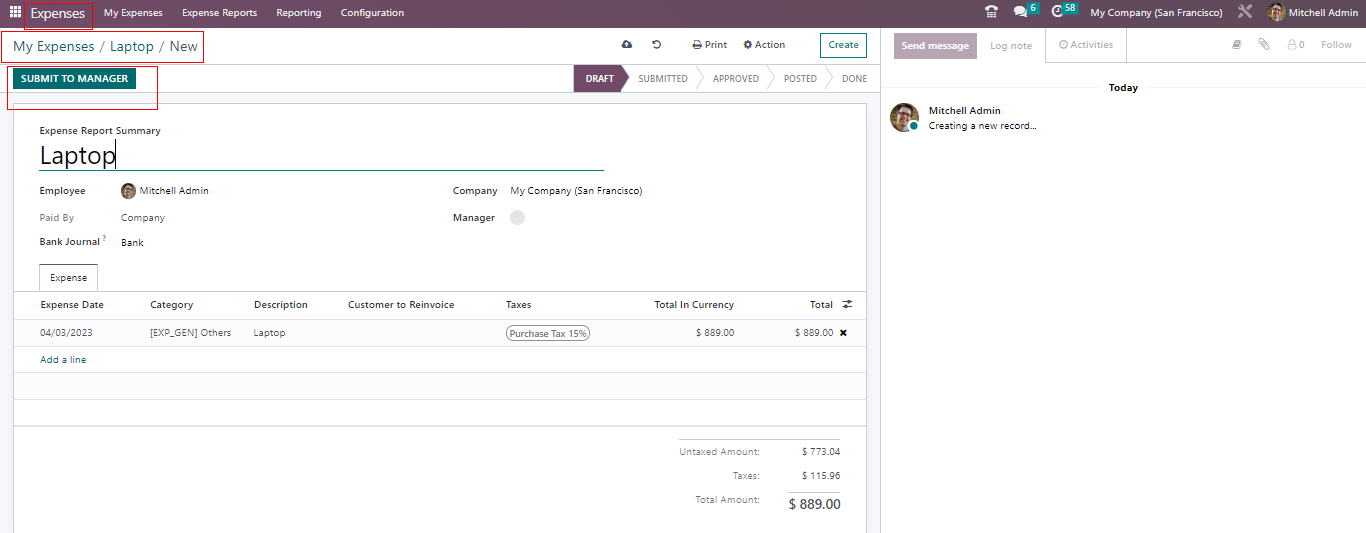Screen dimensions: 1366x533
Task: Open the Expense Reports menu
Action: [x=219, y=13]
